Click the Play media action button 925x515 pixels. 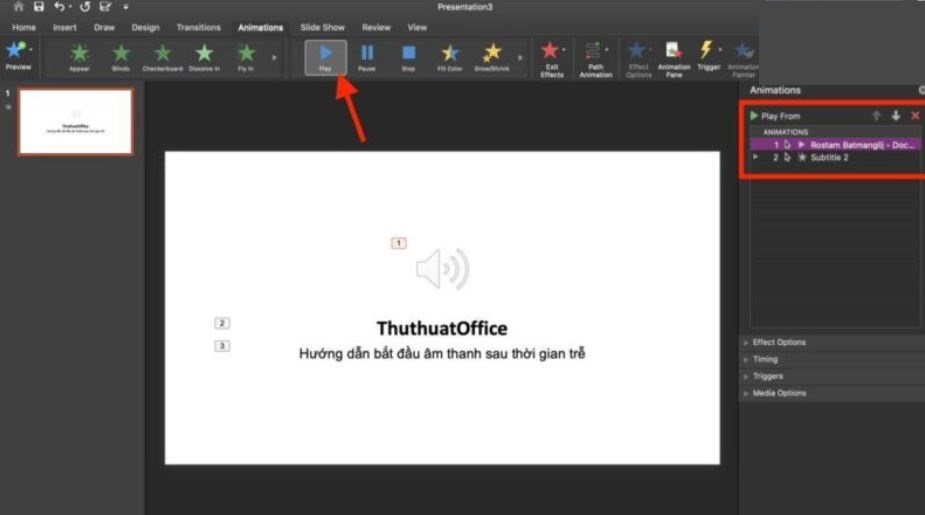point(326,57)
